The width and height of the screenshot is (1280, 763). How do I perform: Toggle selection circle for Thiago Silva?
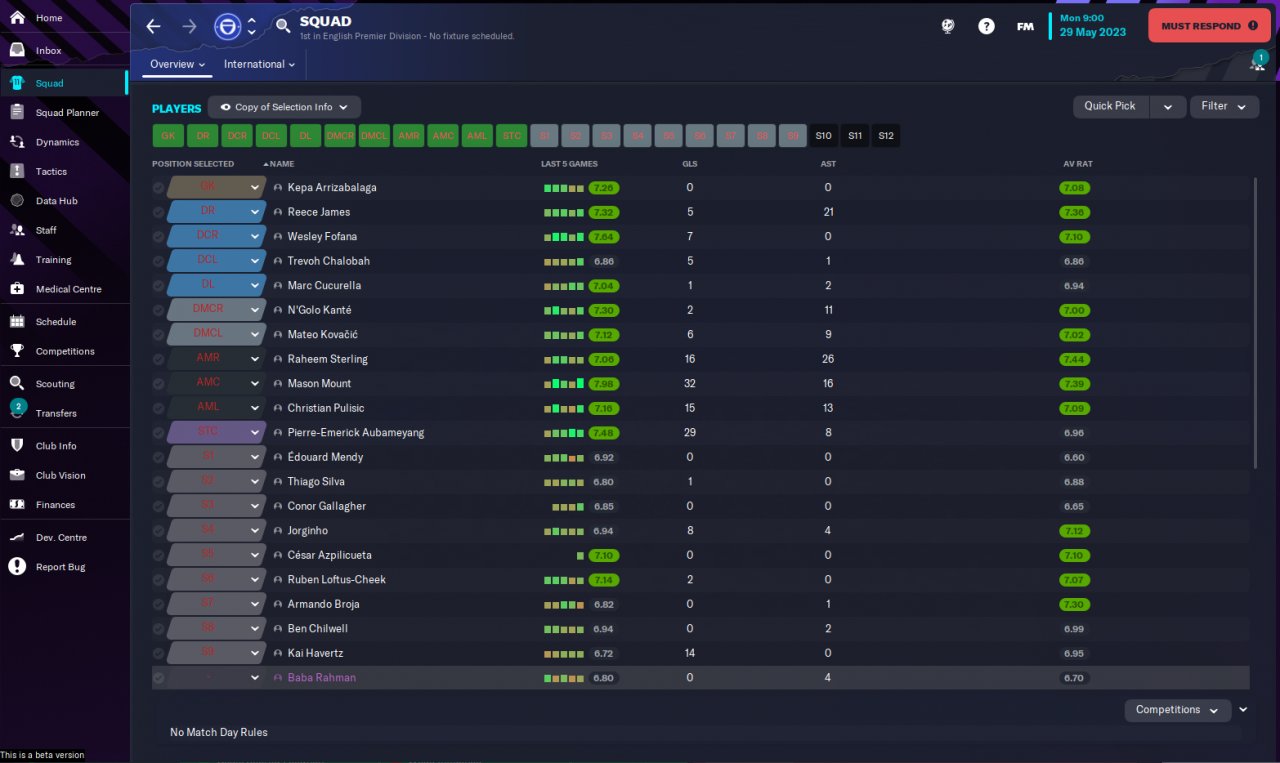(x=159, y=482)
